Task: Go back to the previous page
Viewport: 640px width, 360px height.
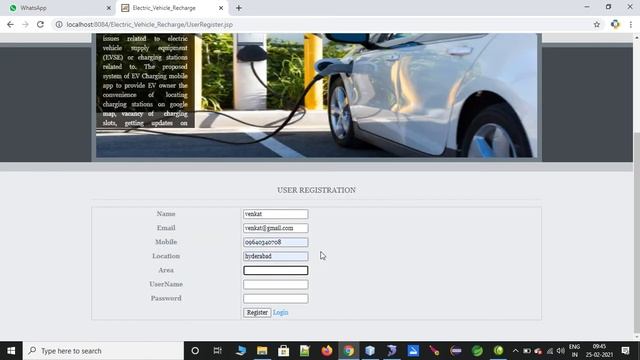Action: click(10, 24)
